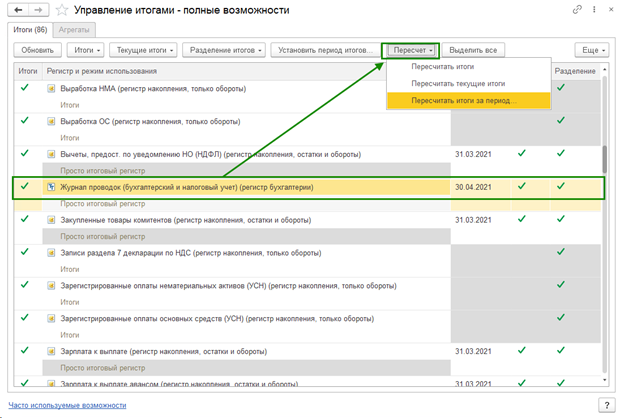Choose Пересчитать итоги за период menu item
The height and width of the screenshot is (418, 624).
coord(469,101)
